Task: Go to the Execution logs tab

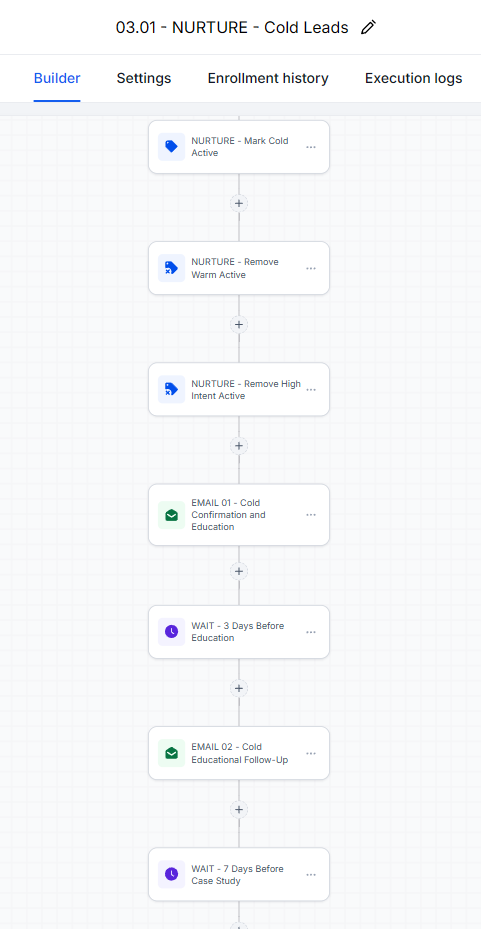Action: 413,78
